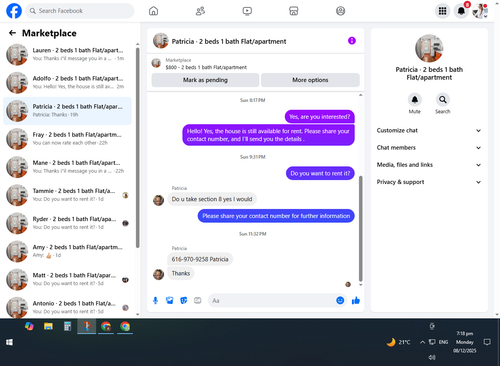Open Tammie's apartment conversation

pos(67,195)
